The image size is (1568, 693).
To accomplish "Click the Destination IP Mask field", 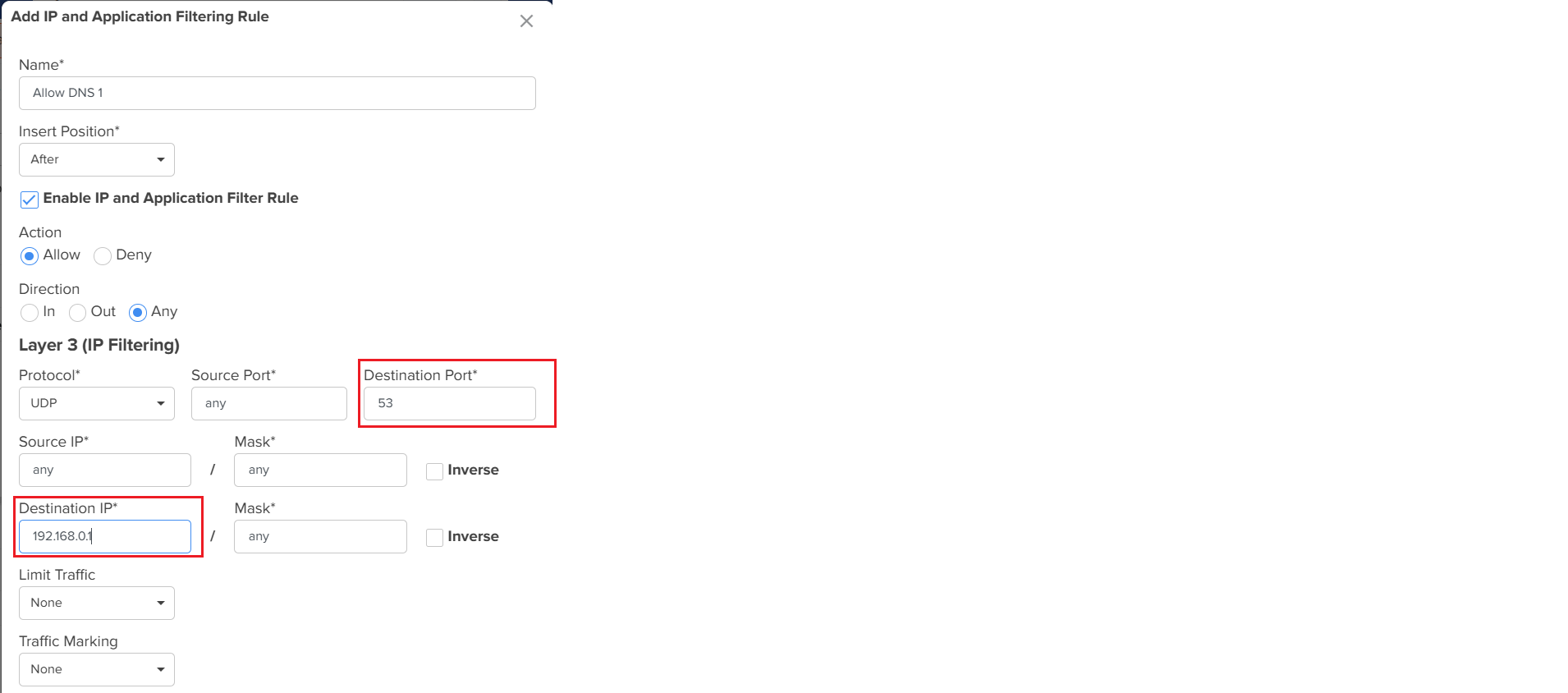I will [x=320, y=537].
